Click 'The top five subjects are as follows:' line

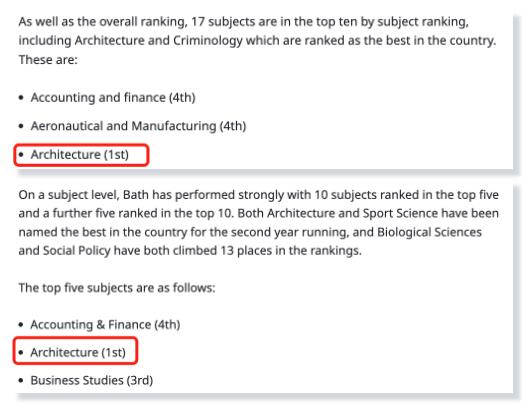pos(117,288)
